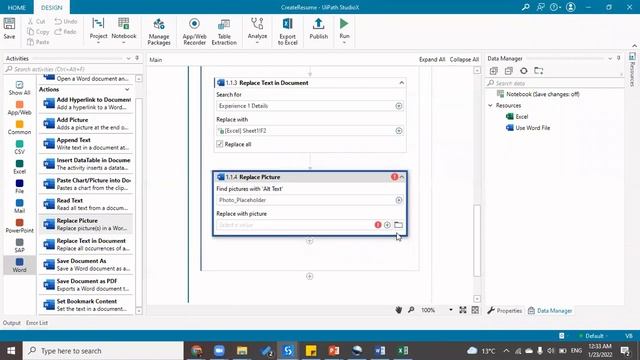This screenshot has height=360, width=640.
Task: Toggle the Replace all checkbox
Action: click(220, 144)
